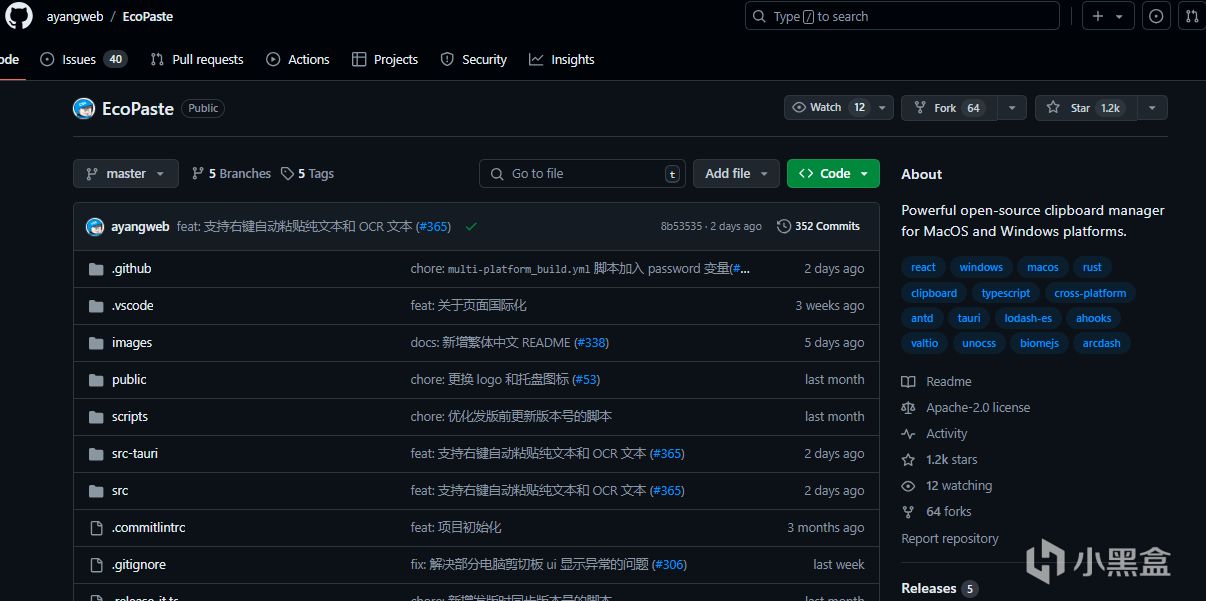The width and height of the screenshot is (1206, 601).
Task: Click the GitHub logo icon
Action: pyautogui.click(x=18, y=16)
